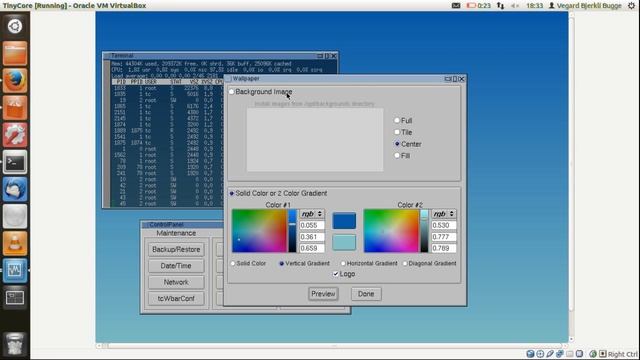Choose the Center image placement option
This screenshot has width=640, height=360.
(397, 144)
